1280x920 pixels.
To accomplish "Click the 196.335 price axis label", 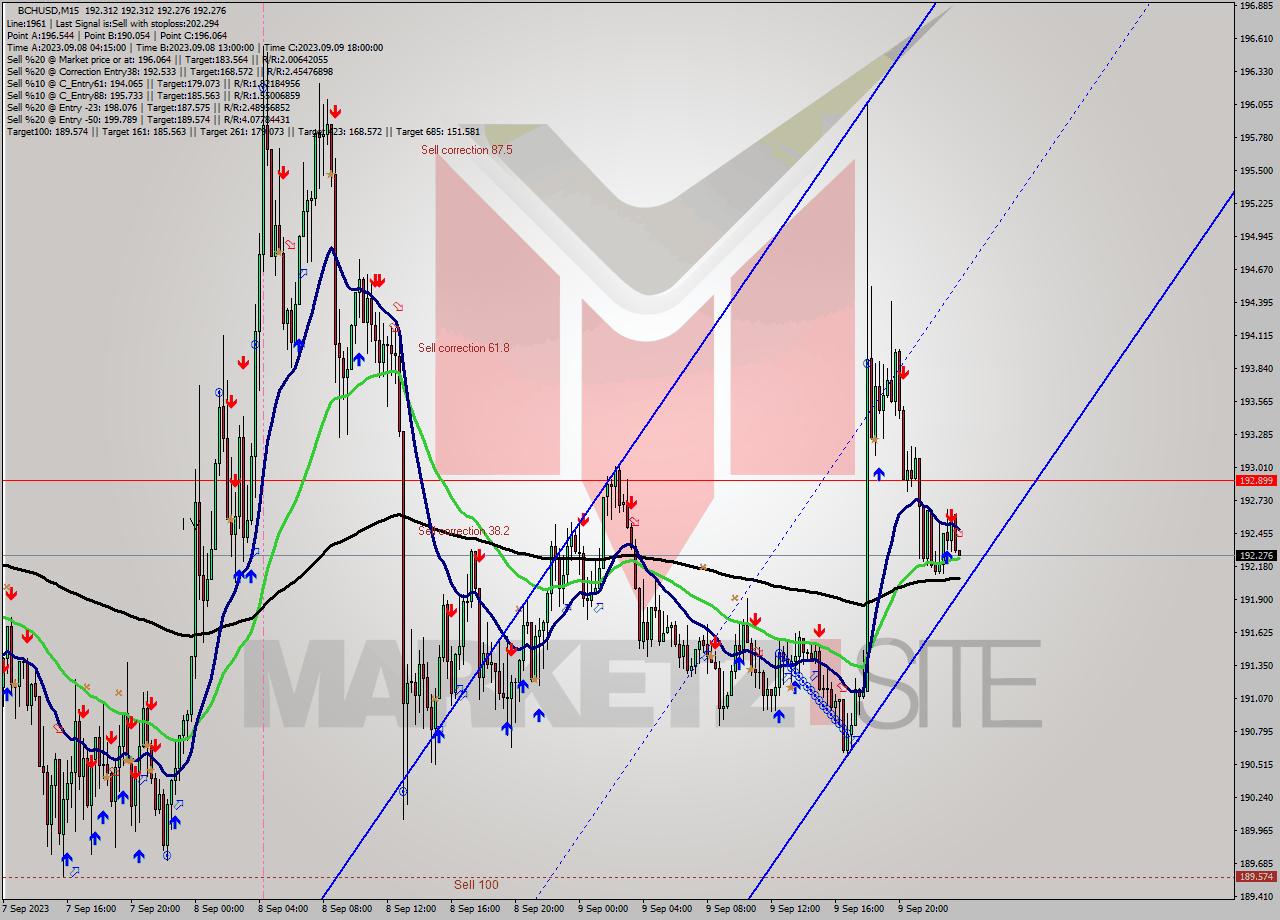I will 1255,72.
